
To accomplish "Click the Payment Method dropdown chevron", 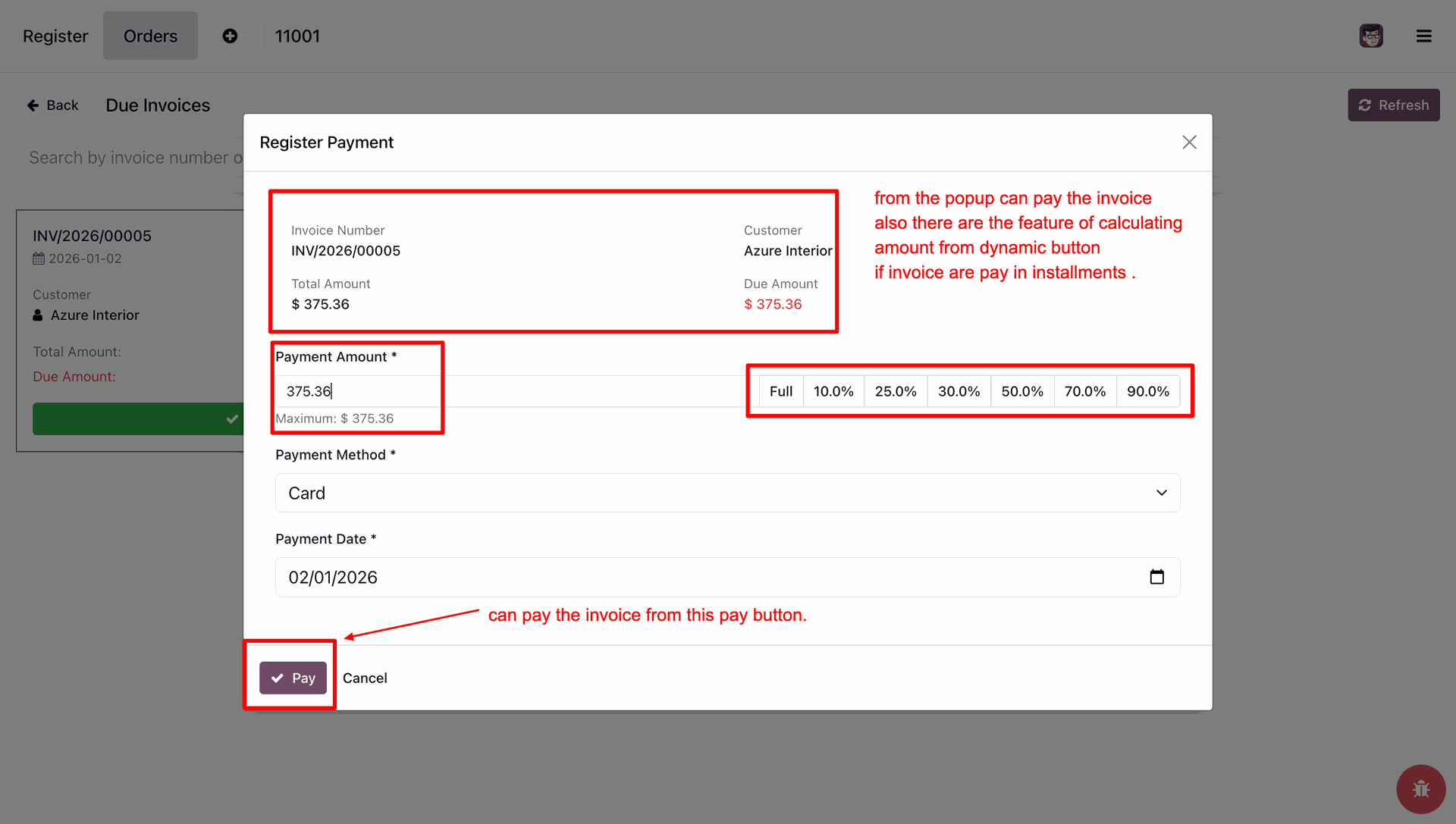I will tap(1161, 493).
